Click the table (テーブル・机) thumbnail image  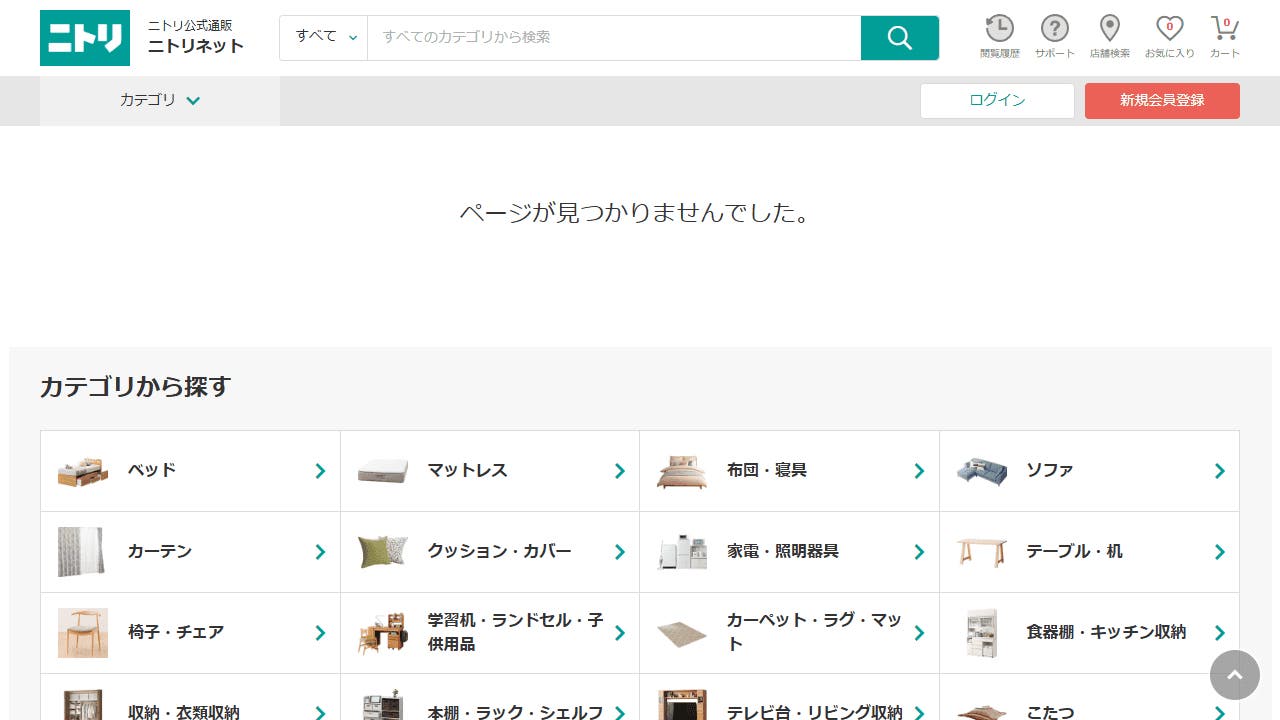click(x=982, y=552)
